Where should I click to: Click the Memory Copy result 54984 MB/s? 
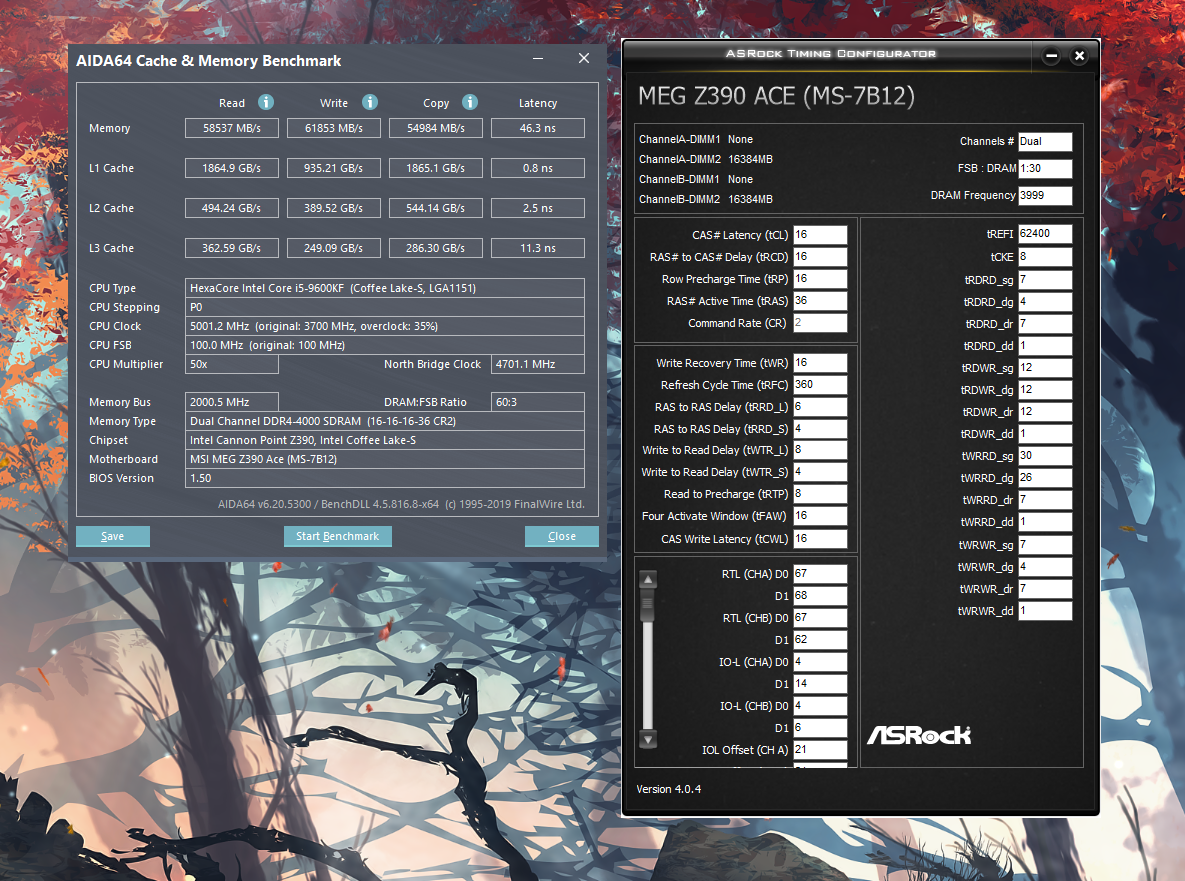[x=435, y=128]
